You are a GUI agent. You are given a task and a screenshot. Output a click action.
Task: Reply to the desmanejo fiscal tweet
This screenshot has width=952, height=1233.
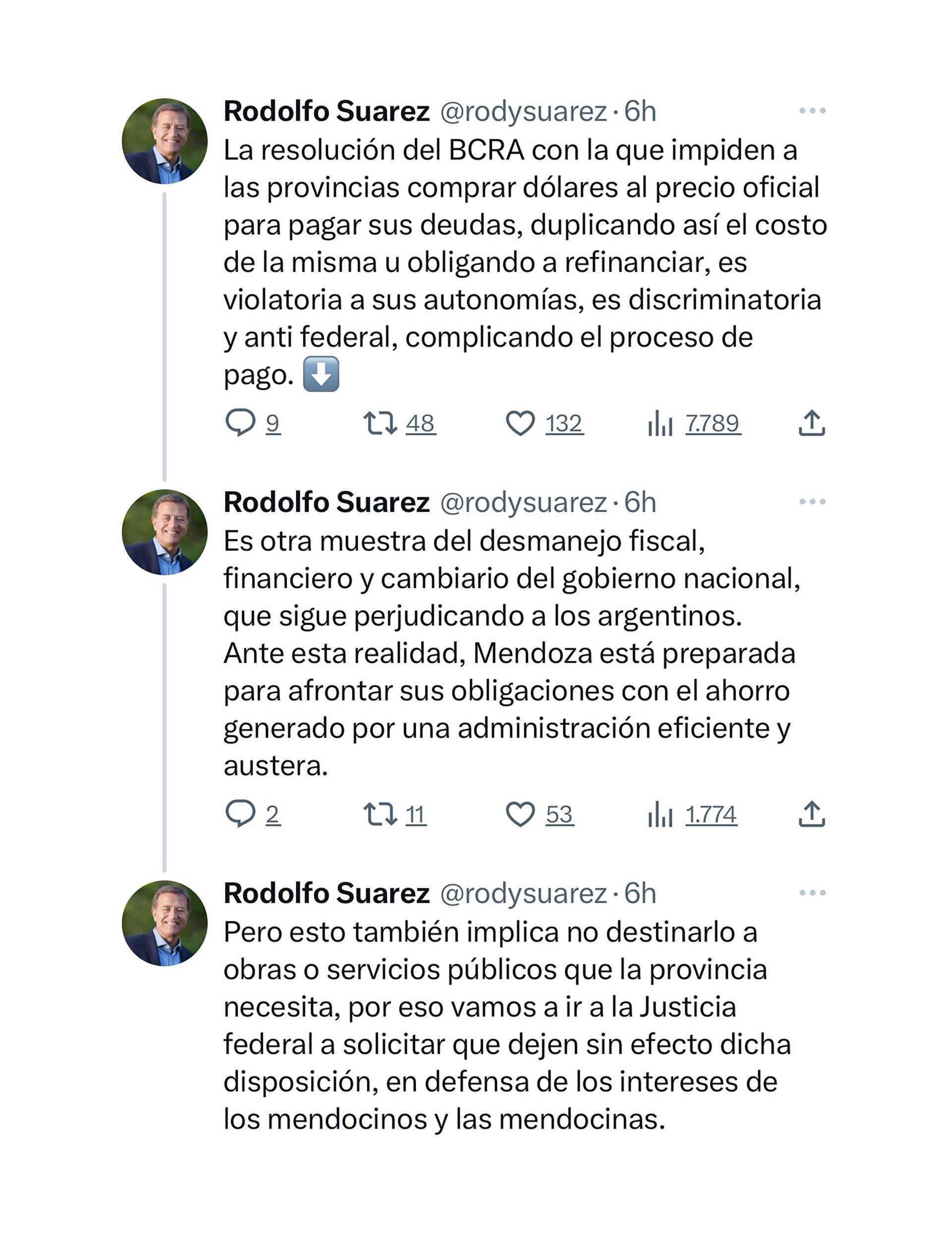240,814
